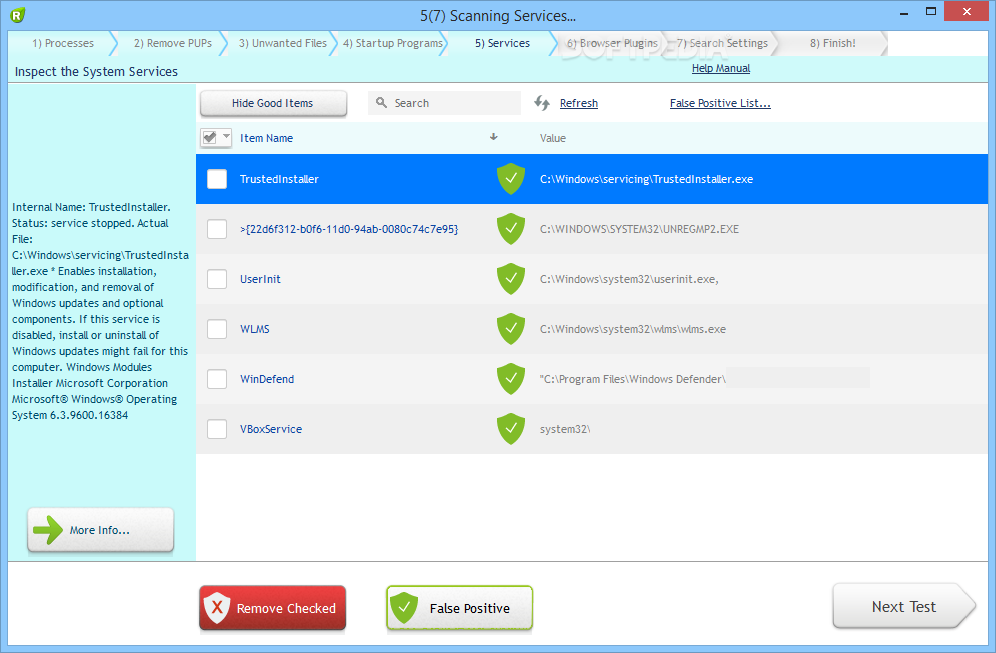Go to the 8) Finish! step
Screen dimensions: 996x653
832,43
